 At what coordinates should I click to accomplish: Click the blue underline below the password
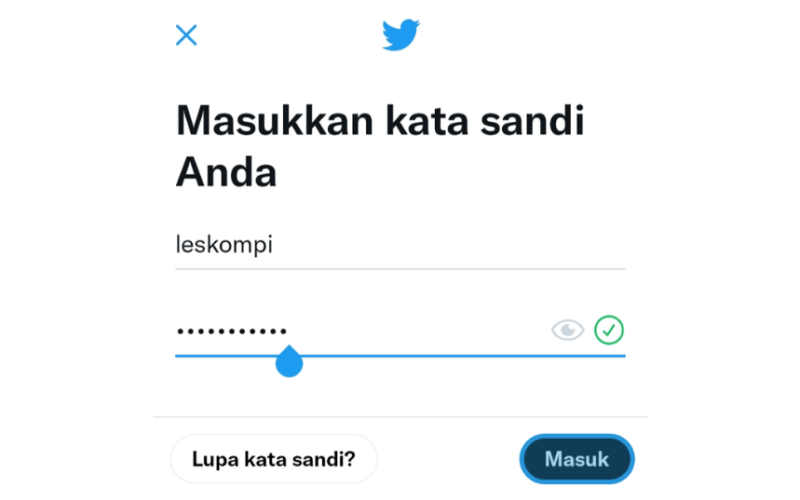[401, 356]
